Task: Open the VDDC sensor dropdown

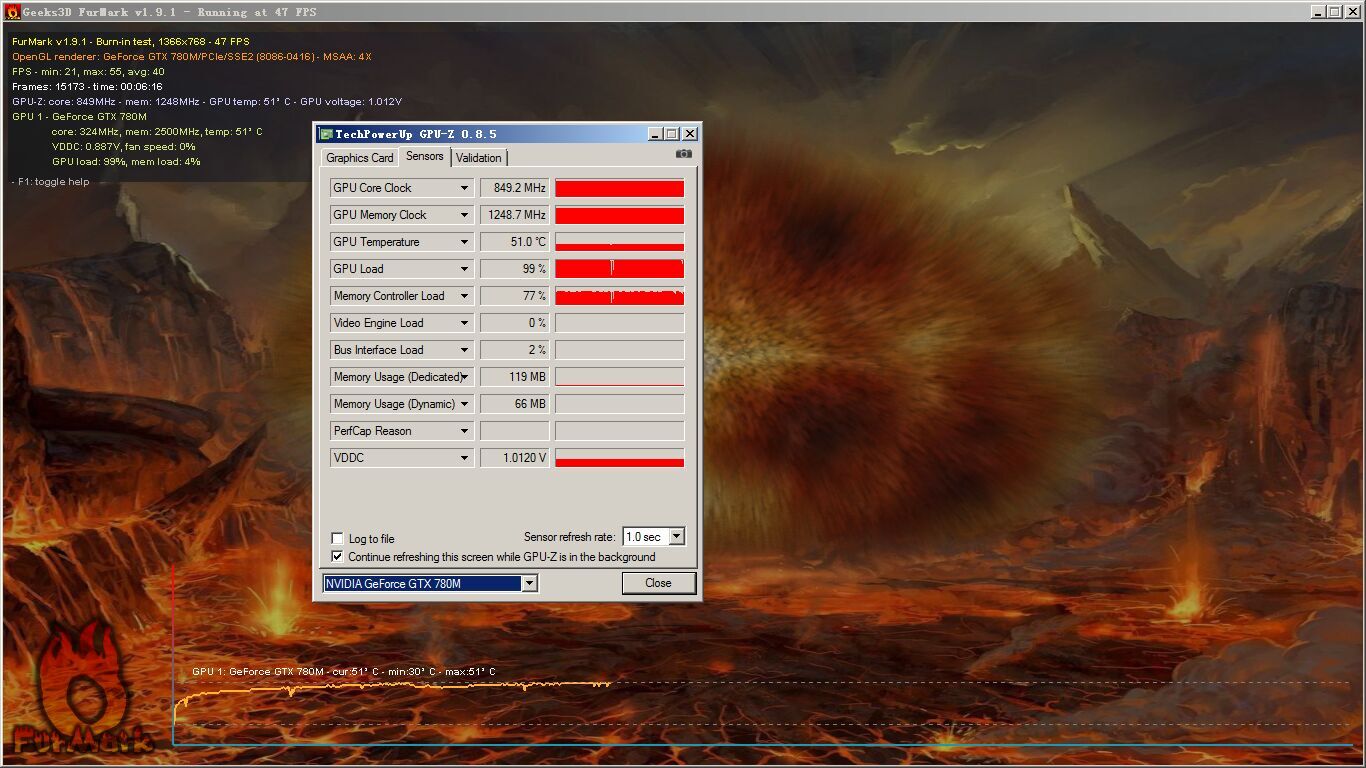Action: click(x=464, y=458)
